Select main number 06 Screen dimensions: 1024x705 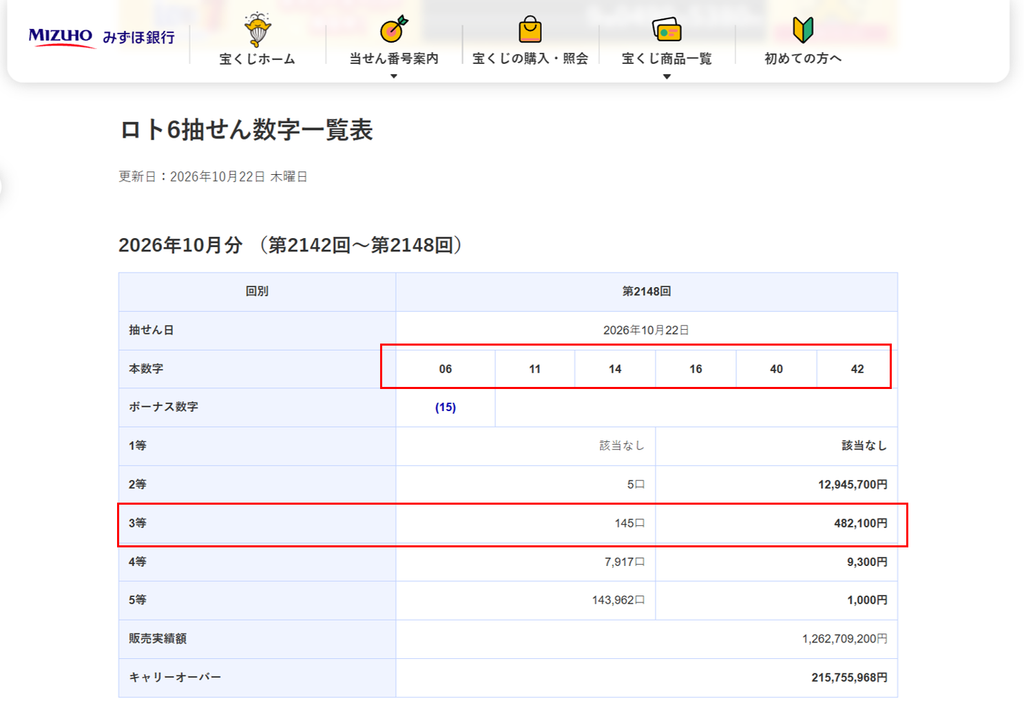pyautogui.click(x=445, y=369)
